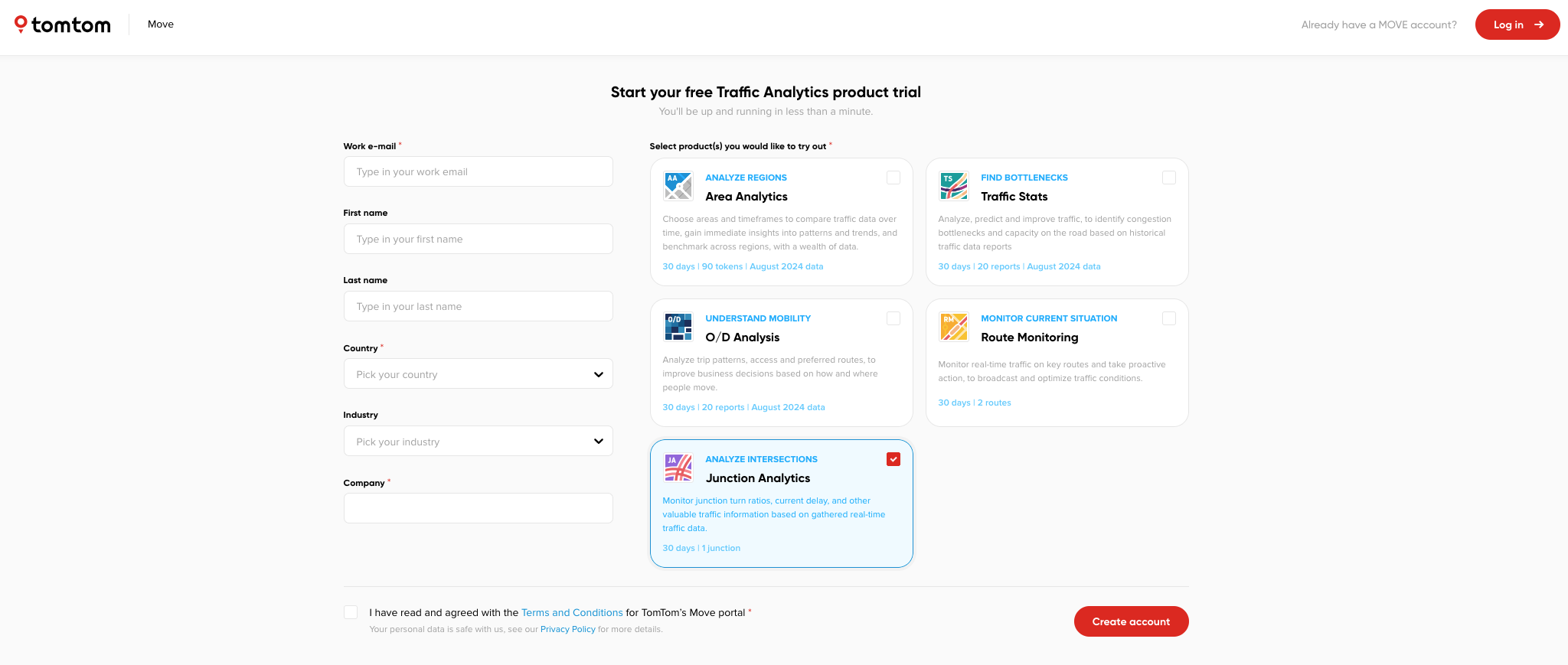The image size is (1568, 665).
Task: Click the TomTom logo
Action: 63,24
